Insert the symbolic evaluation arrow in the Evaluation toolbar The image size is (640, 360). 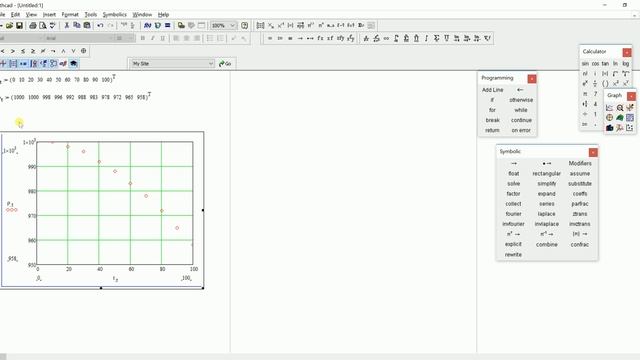(300, 38)
